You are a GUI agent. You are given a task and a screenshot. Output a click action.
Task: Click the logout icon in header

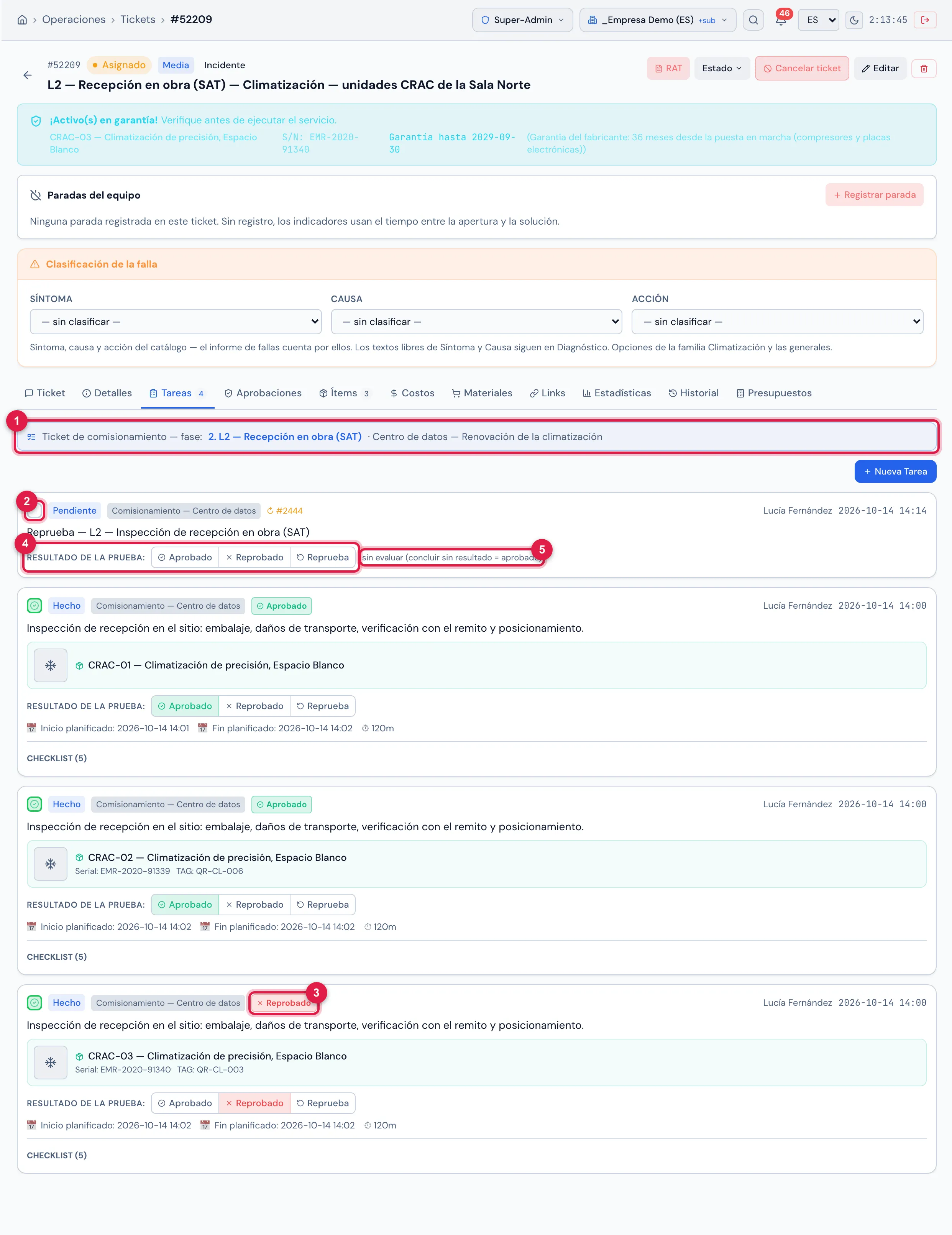[x=925, y=20]
